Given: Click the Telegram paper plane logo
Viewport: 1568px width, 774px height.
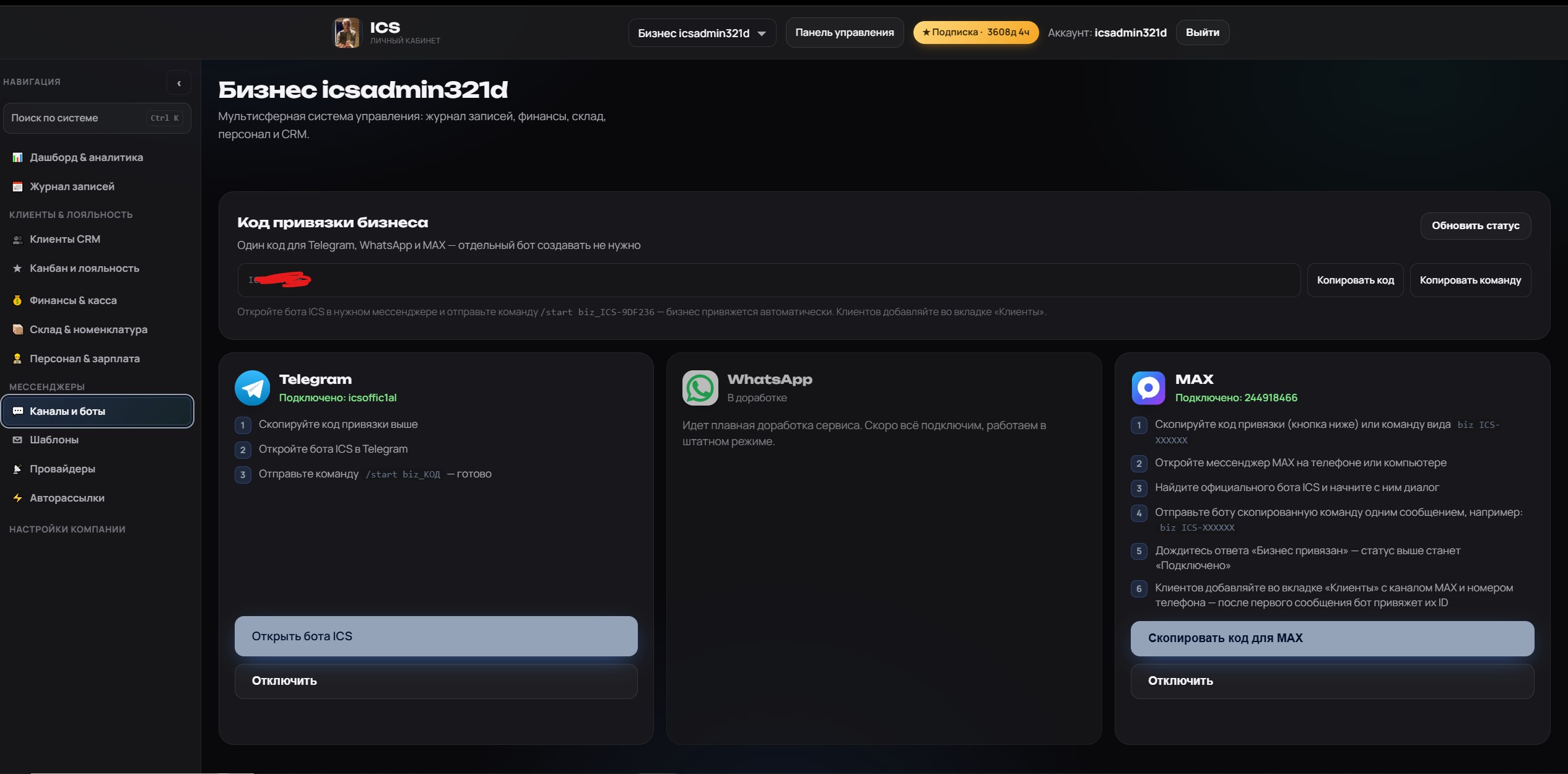Looking at the screenshot, I should 252,388.
